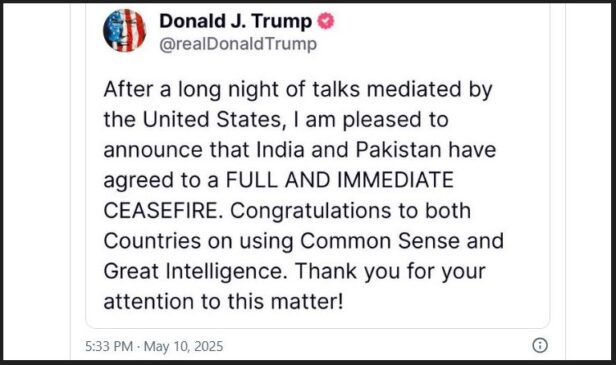Click the word Congratulations in the post

pyautogui.click(x=310, y=211)
